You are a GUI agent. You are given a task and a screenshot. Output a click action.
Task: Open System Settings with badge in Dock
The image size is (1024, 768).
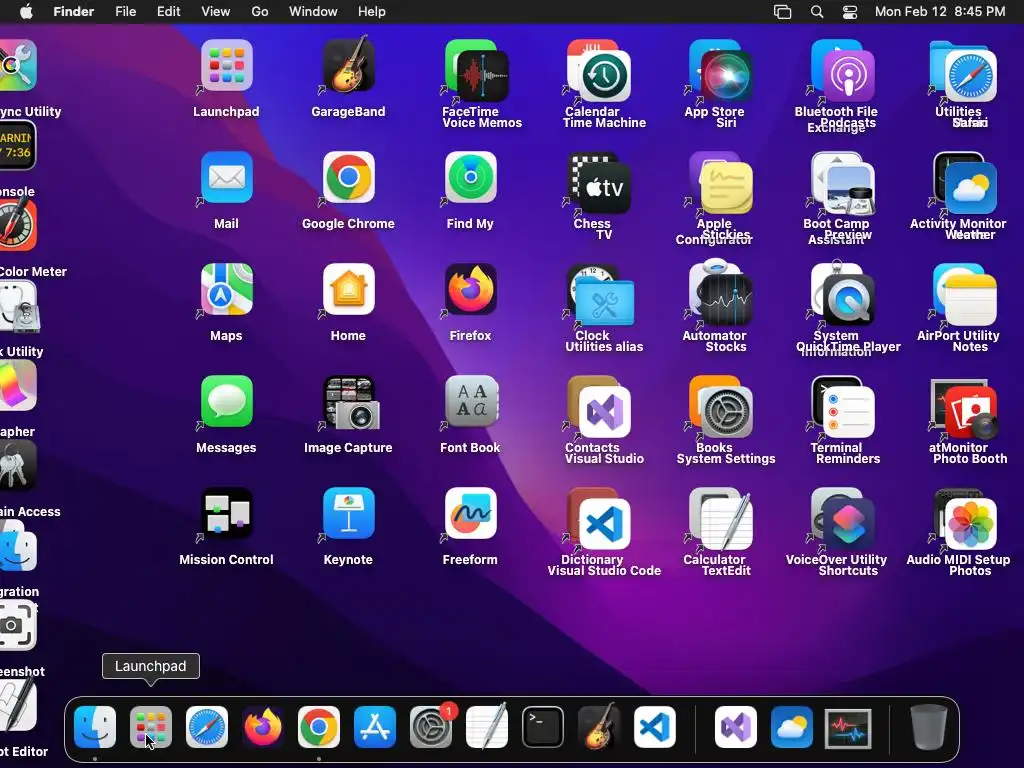click(431, 728)
